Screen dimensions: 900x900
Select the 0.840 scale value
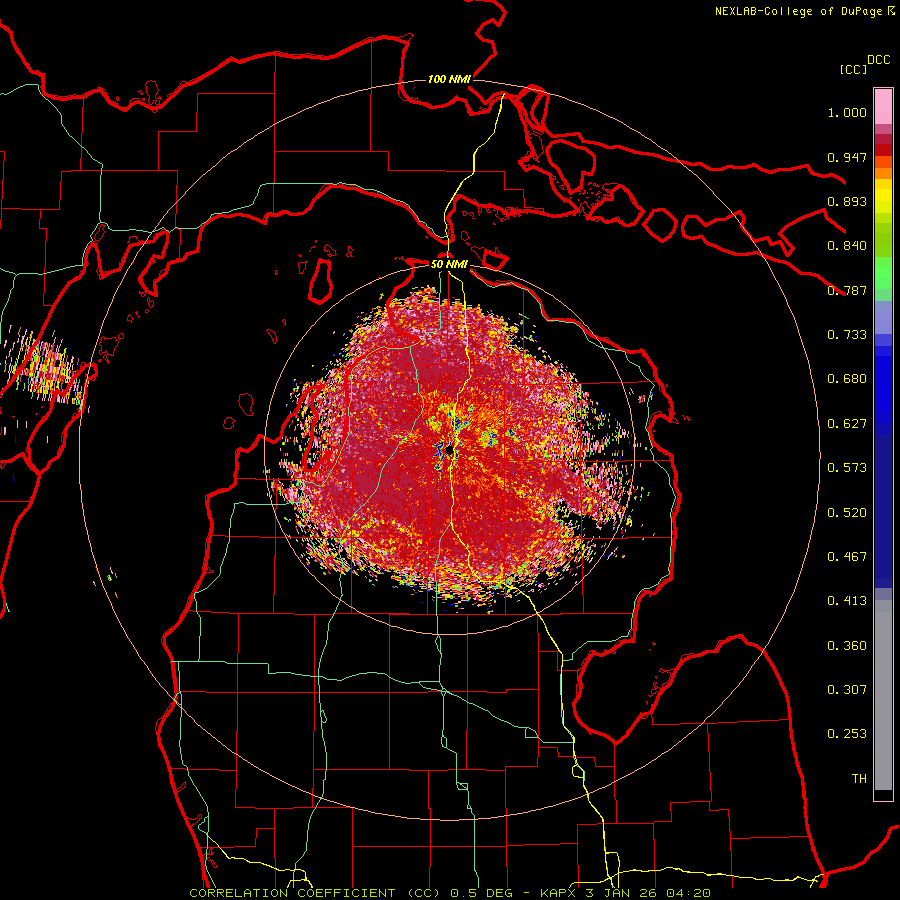[847, 246]
